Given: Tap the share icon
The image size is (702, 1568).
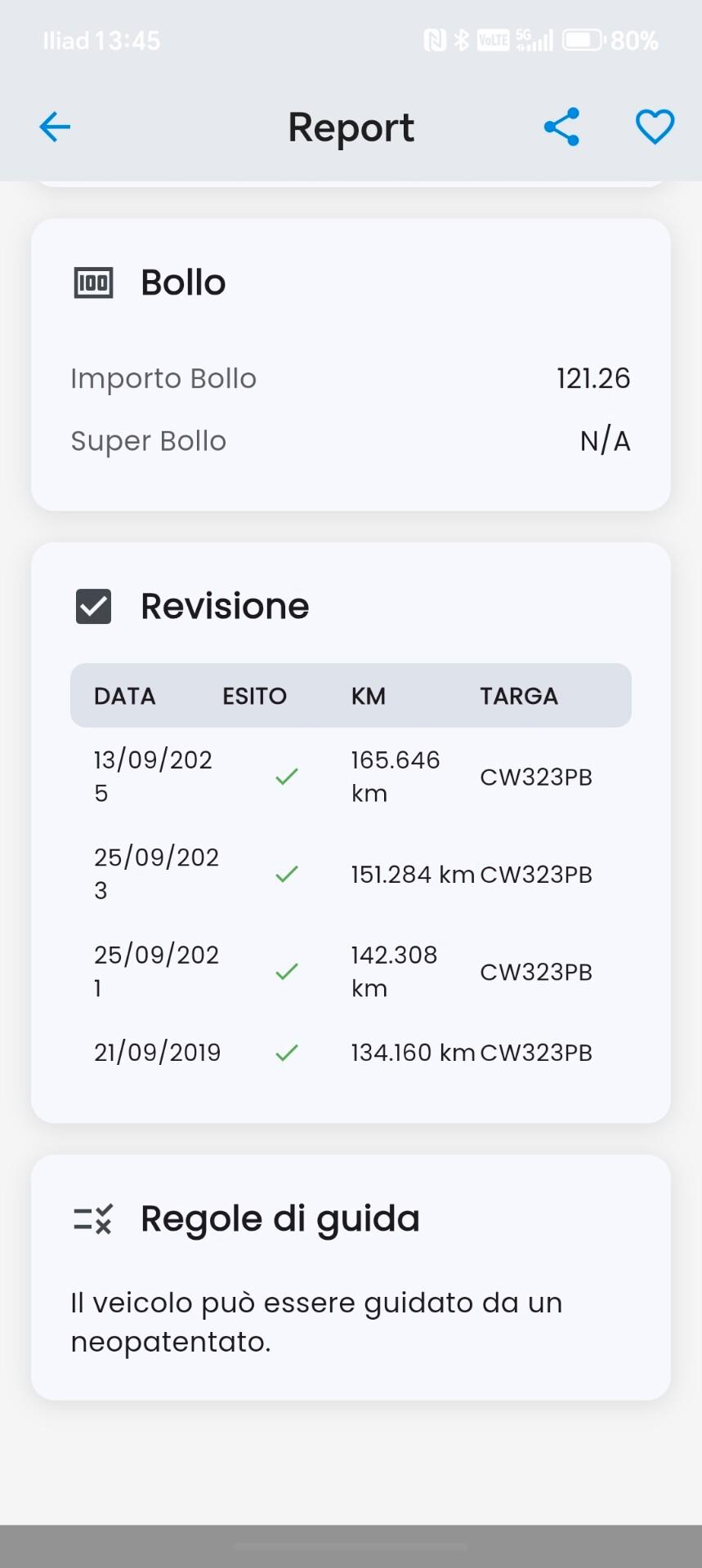Looking at the screenshot, I should [x=561, y=127].
